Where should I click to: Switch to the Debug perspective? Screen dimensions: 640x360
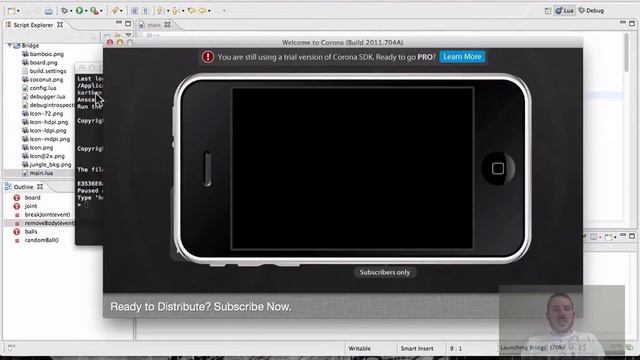[591, 11]
